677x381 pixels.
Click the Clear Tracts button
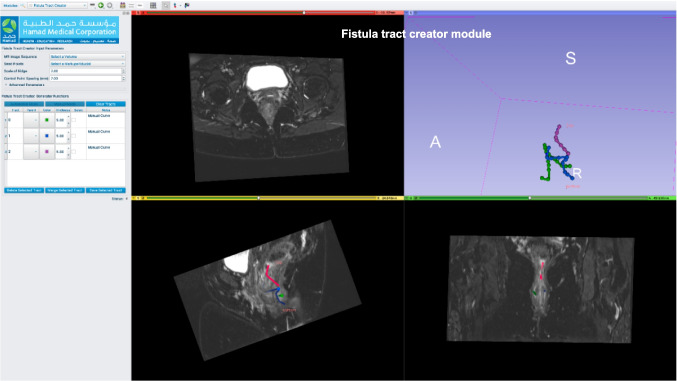point(106,104)
